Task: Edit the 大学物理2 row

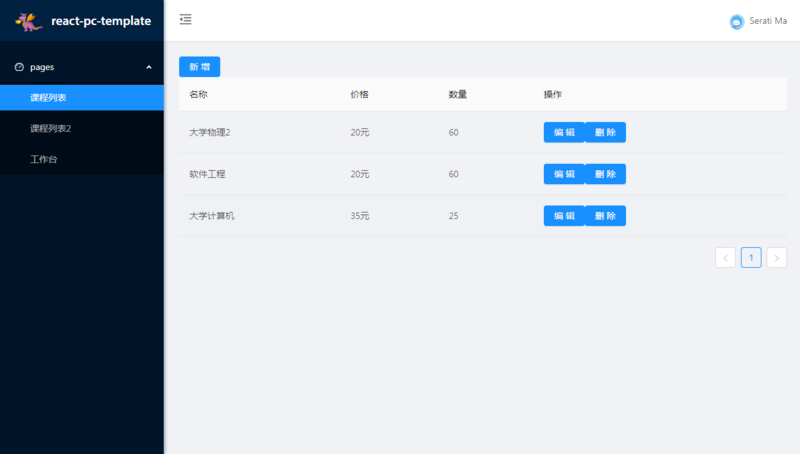Action: click(x=564, y=132)
